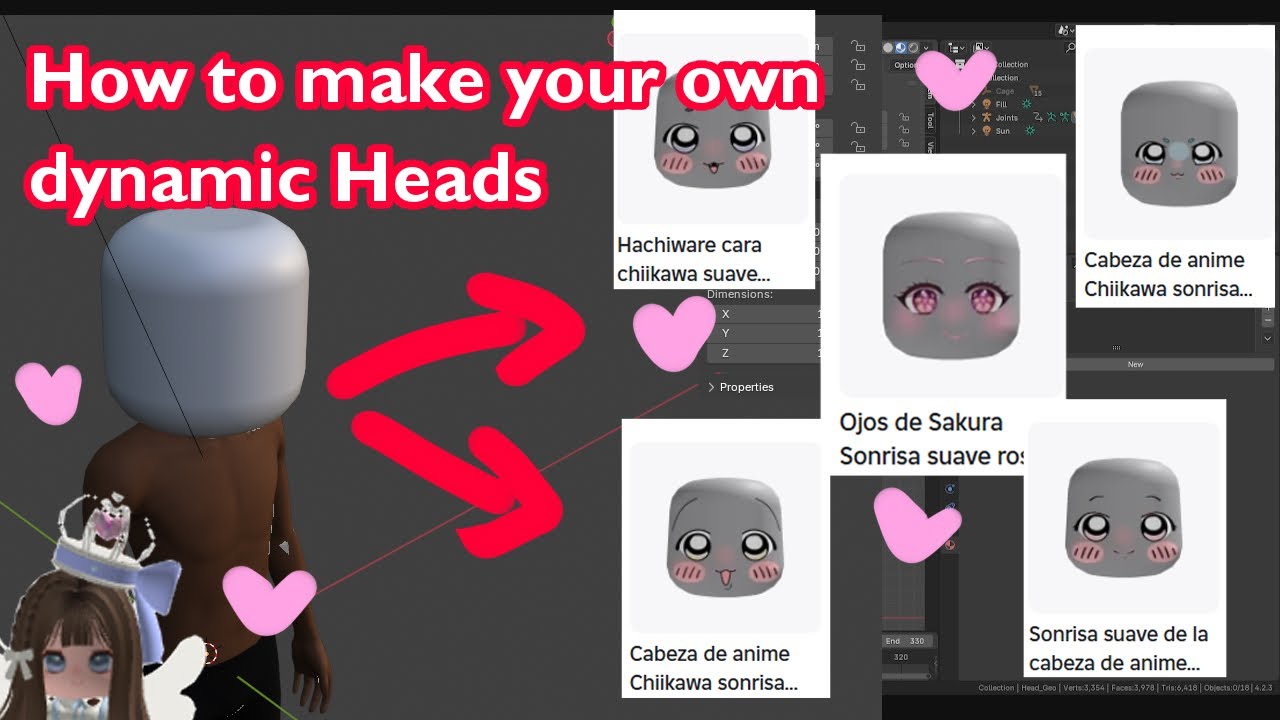Expand the Joints row arrow
Image resolution: width=1280 pixels, height=720 pixels.
[x=973, y=118]
